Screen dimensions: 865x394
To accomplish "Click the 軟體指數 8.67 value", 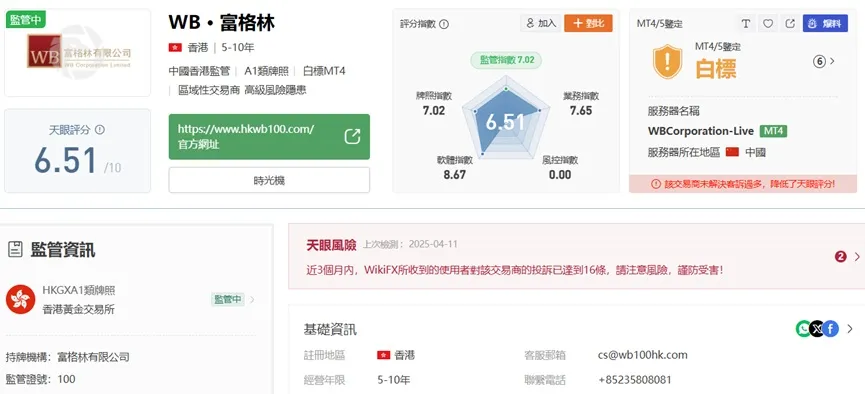I will pyautogui.click(x=454, y=175).
